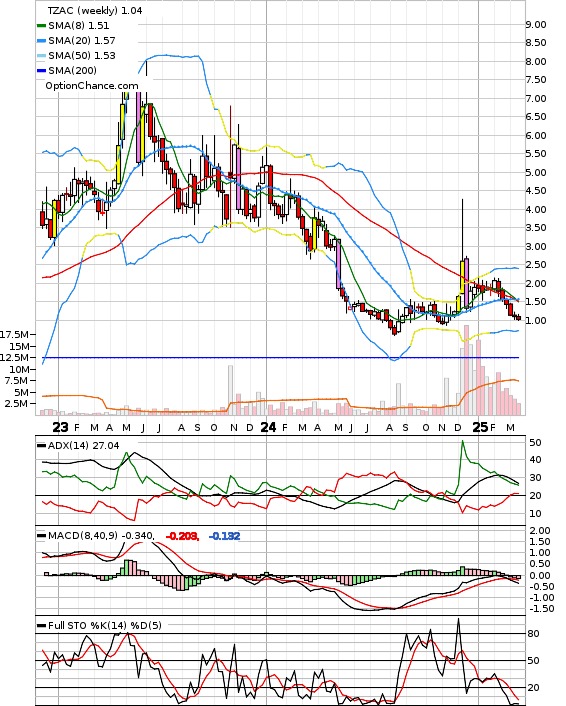Click the red -0.203 MACD signal value
This screenshot has height=706, width=566.
click(182, 536)
